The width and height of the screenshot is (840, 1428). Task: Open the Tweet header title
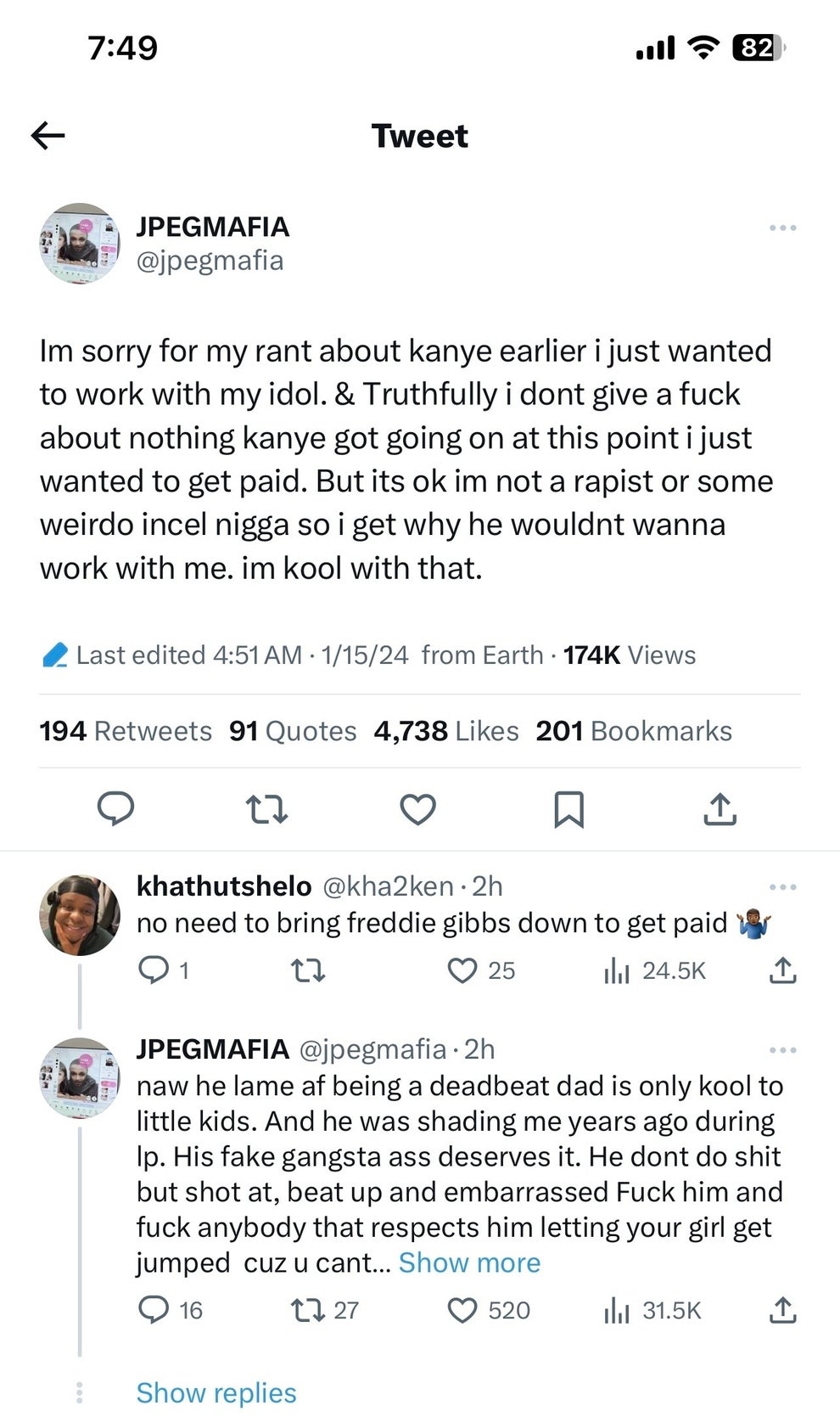[419, 136]
